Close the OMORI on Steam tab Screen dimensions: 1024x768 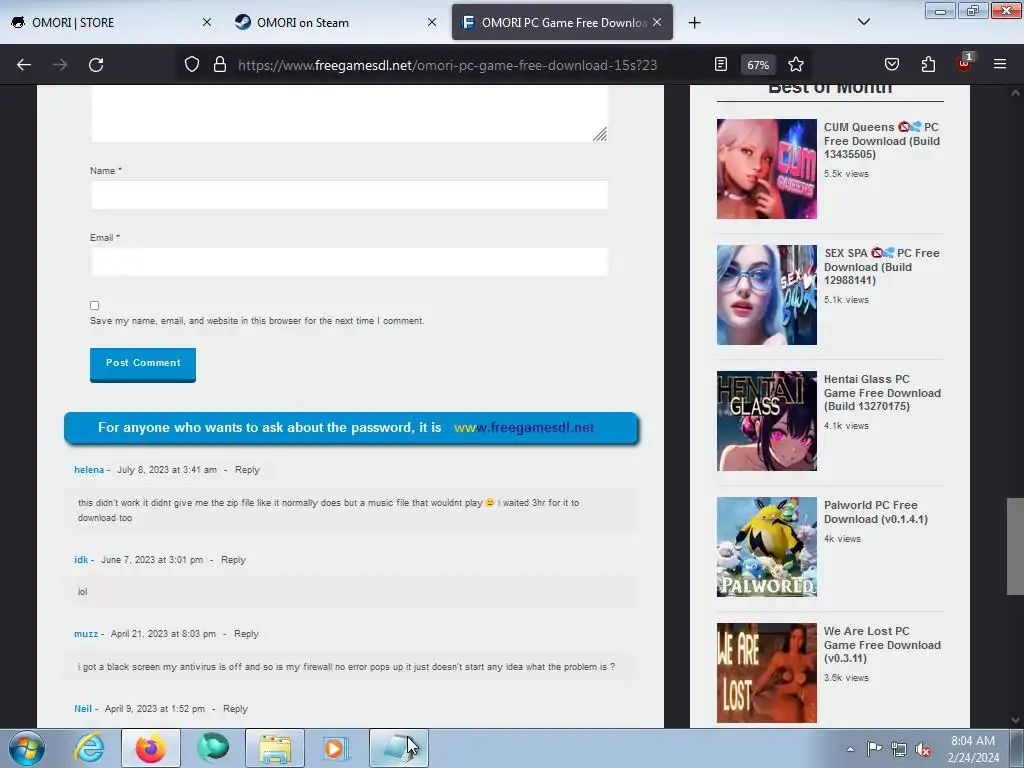point(432,22)
